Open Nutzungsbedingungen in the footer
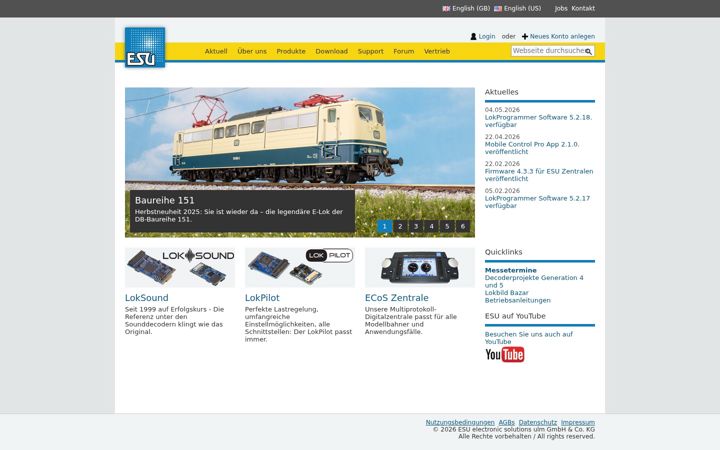720x450 pixels. (x=460, y=422)
